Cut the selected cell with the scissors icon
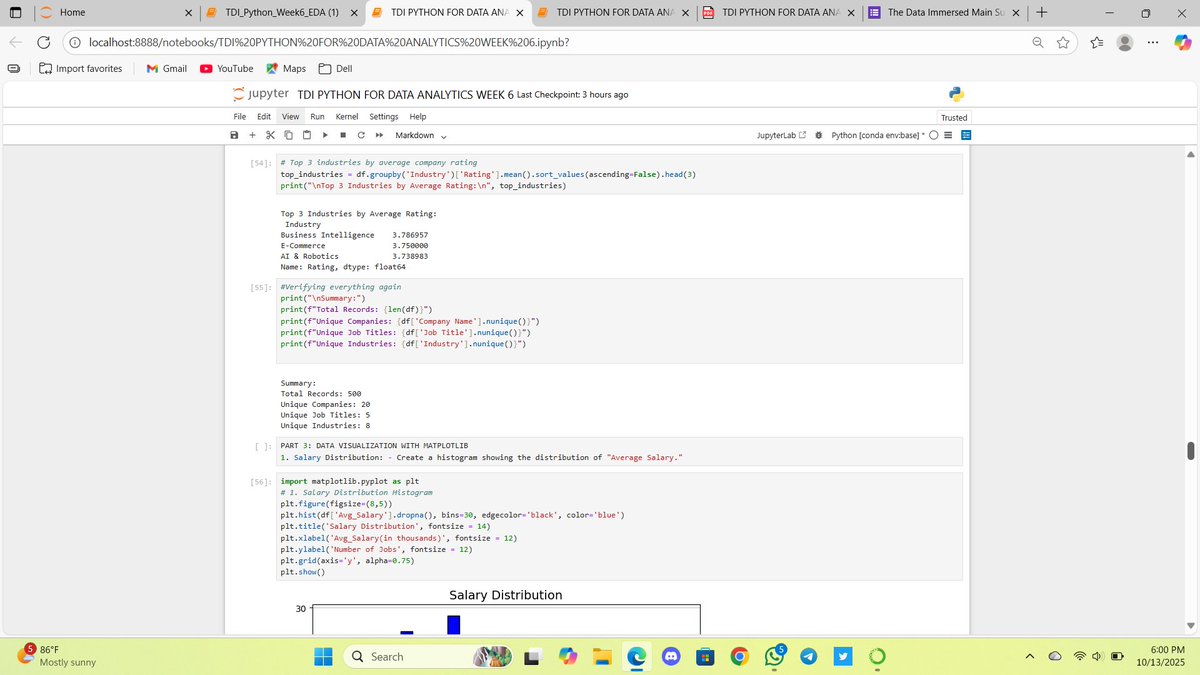The height and width of the screenshot is (675, 1200). click(270, 135)
